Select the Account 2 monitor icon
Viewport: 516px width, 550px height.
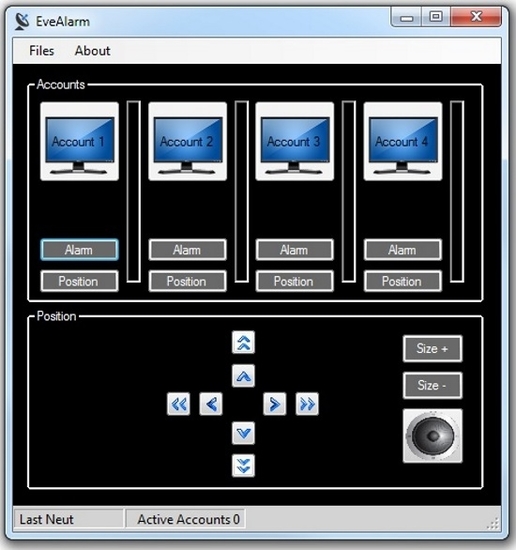187,141
